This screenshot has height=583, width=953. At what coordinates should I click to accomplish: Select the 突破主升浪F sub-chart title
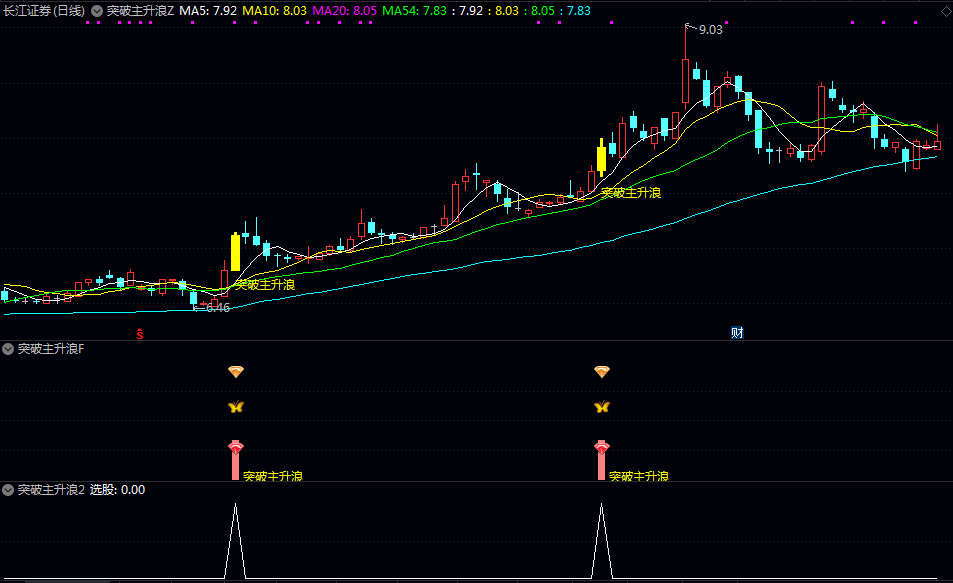51,349
